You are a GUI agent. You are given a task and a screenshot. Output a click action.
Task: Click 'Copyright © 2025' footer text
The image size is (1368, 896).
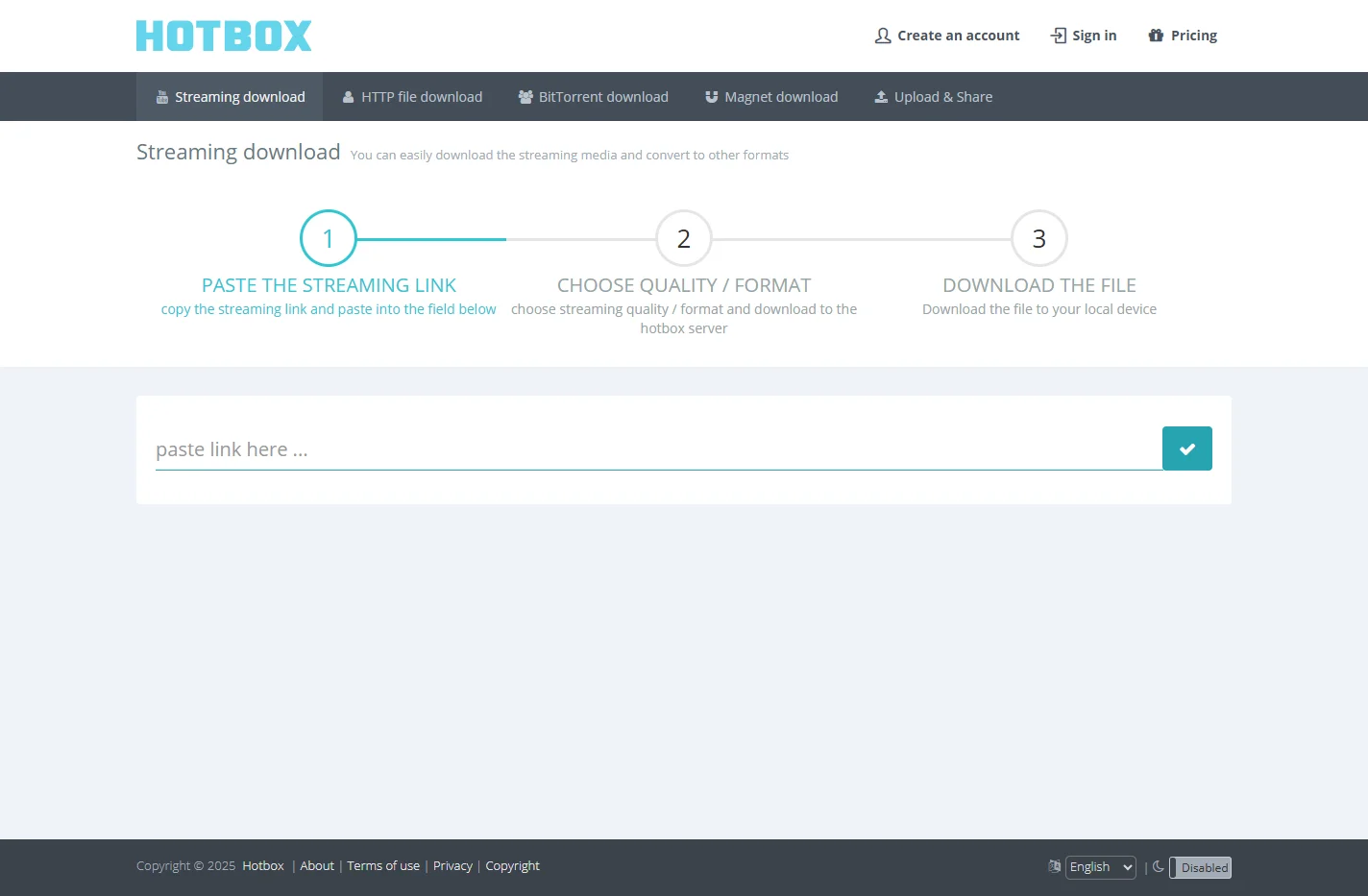tap(185, 866)
